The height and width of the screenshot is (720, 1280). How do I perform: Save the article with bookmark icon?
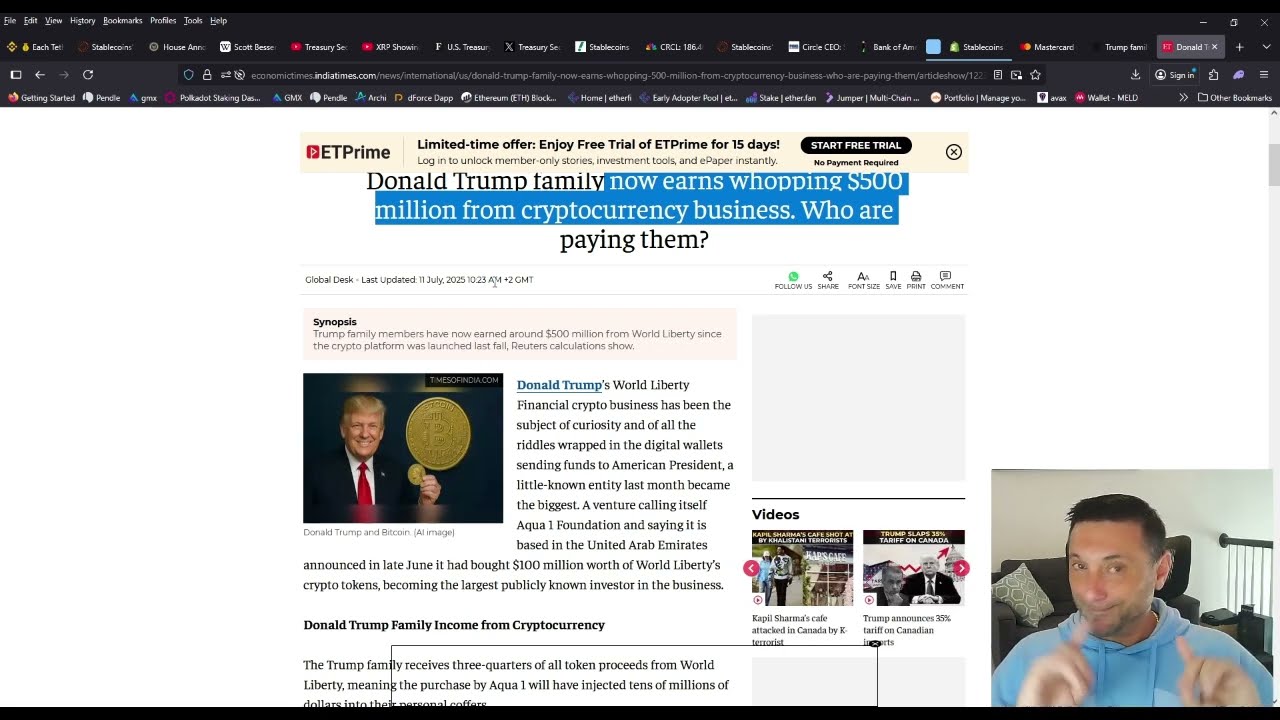point(893,280)
